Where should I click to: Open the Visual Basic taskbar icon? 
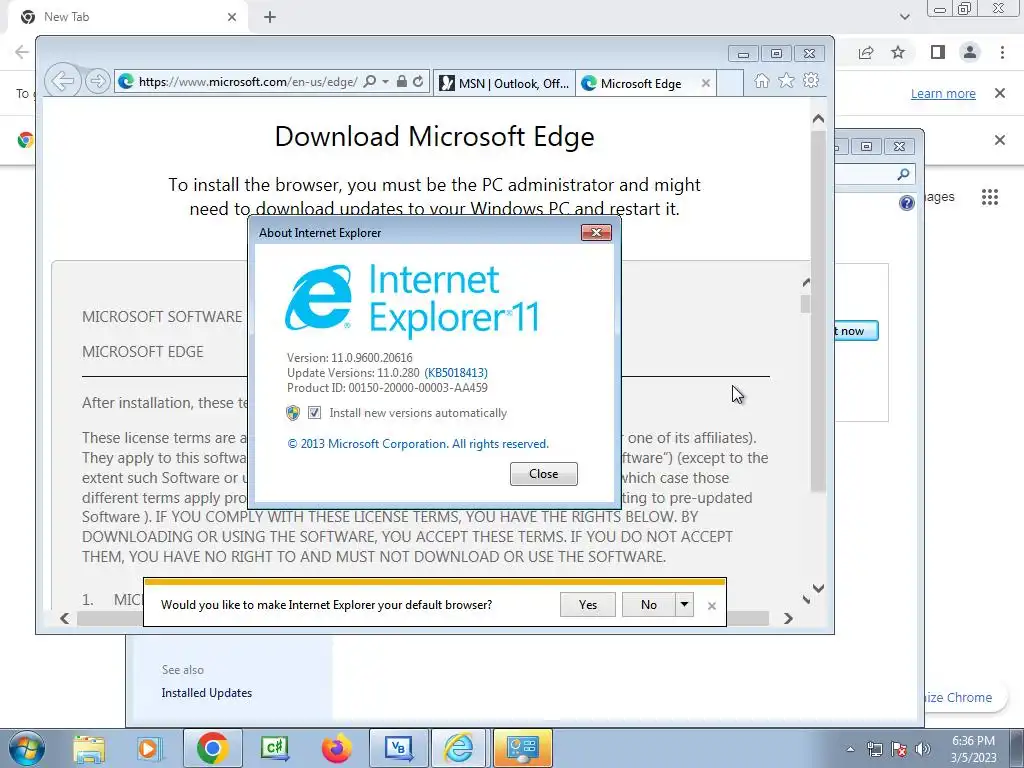398,748
